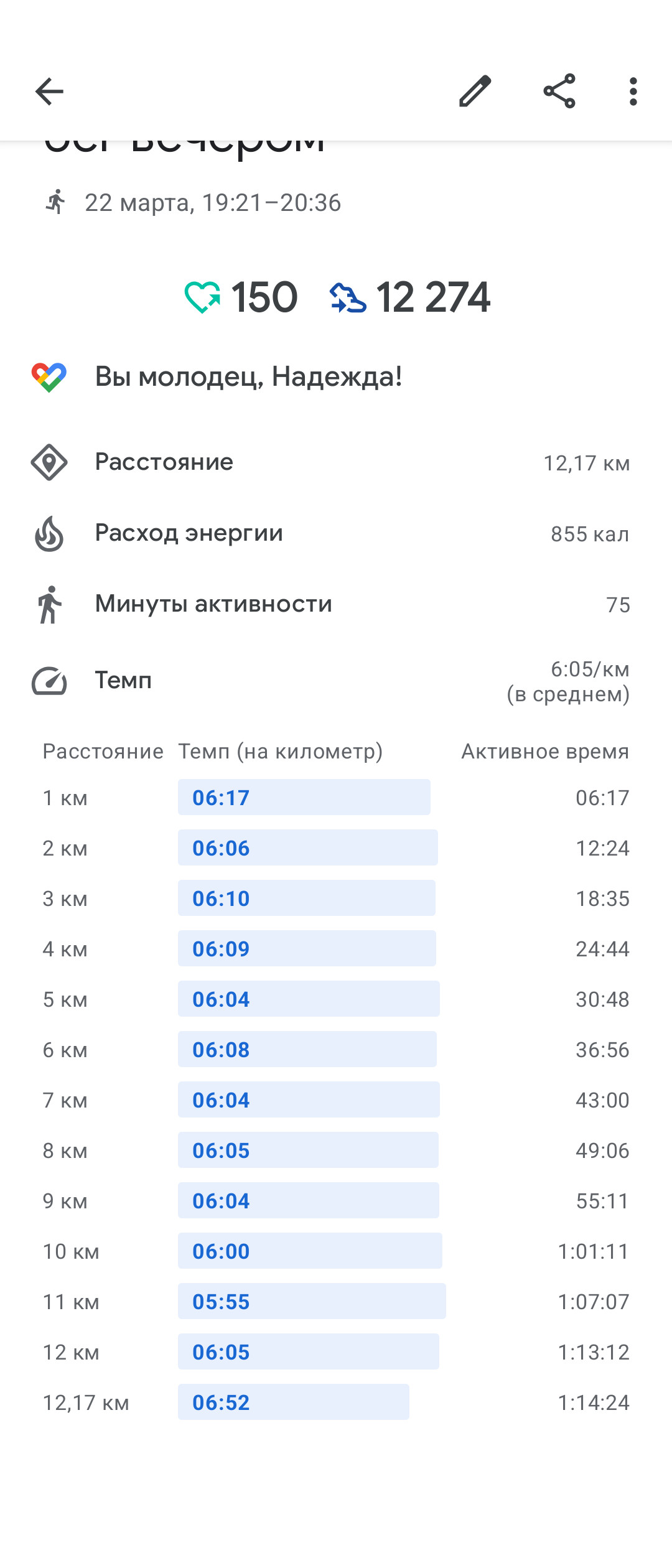The width and height of the screenshot is (672, 1568).
Task: Tap the Heart Points icon
Action: pyautogui.click(x=202, y=297)
